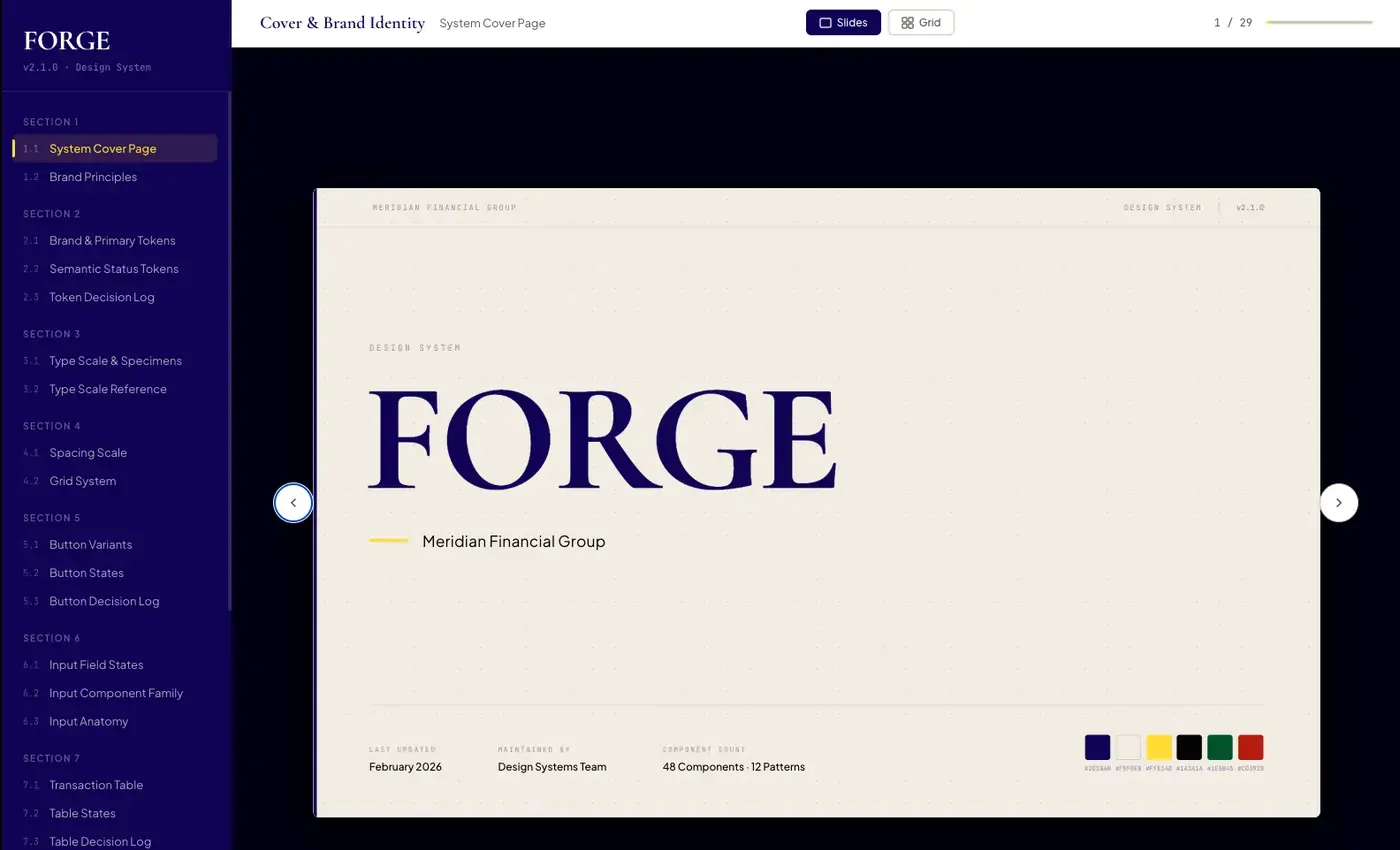Click the '1 / 29' slide counter
The height and width of the screenshot is (850, 1400).
pyautogui.click(x=1232, y=22)
